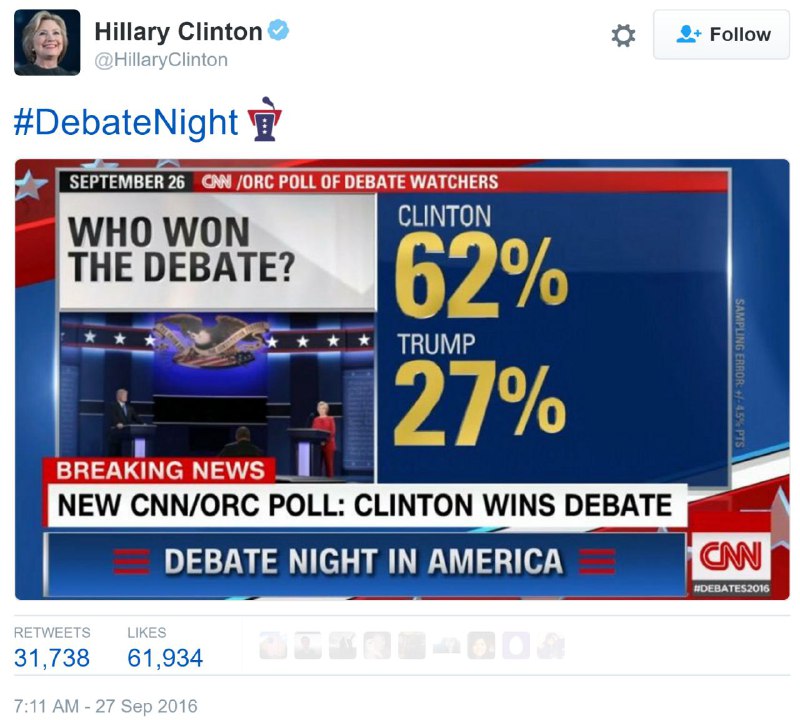Click the Follow button
Viewport: 800px width, 724px height.
722,34
